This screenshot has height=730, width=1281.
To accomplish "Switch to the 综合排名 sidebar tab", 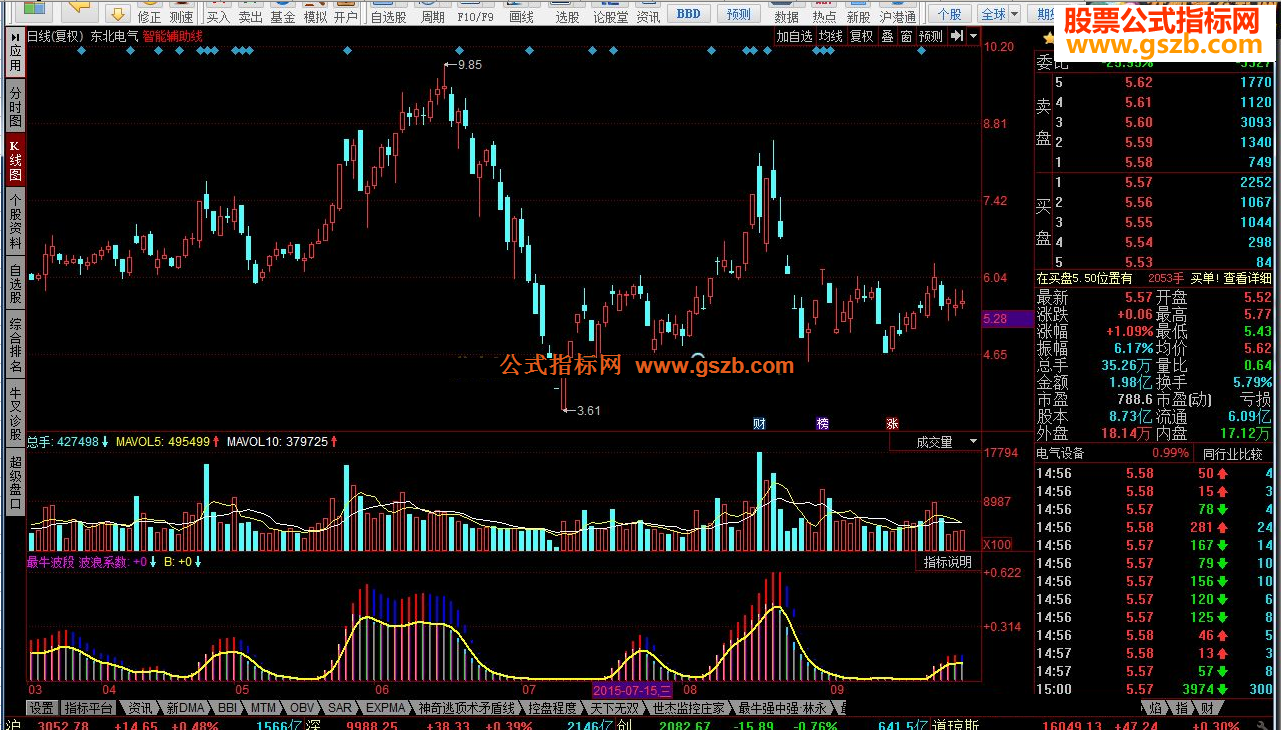I will pyautogui.click(x=15, y=344).
